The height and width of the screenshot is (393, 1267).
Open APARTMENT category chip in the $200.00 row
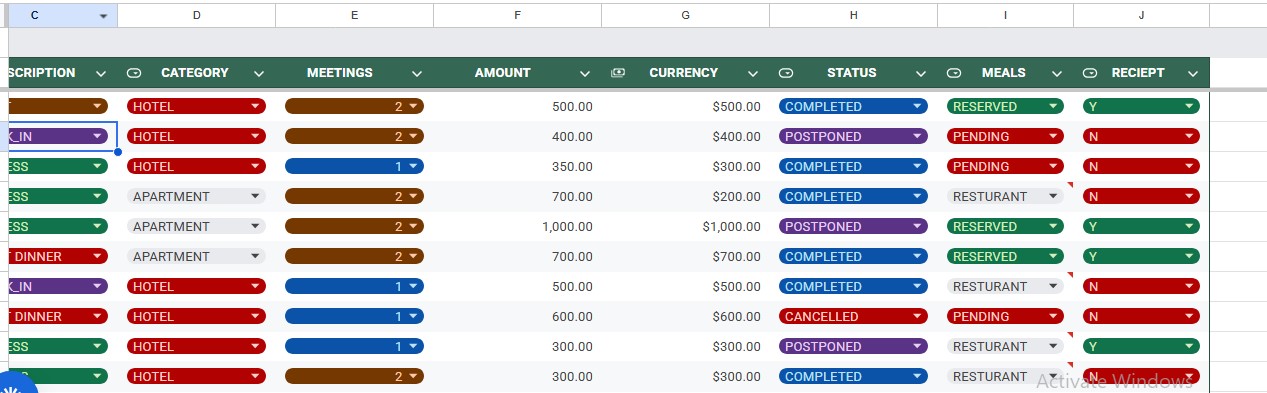coord(196,196)
